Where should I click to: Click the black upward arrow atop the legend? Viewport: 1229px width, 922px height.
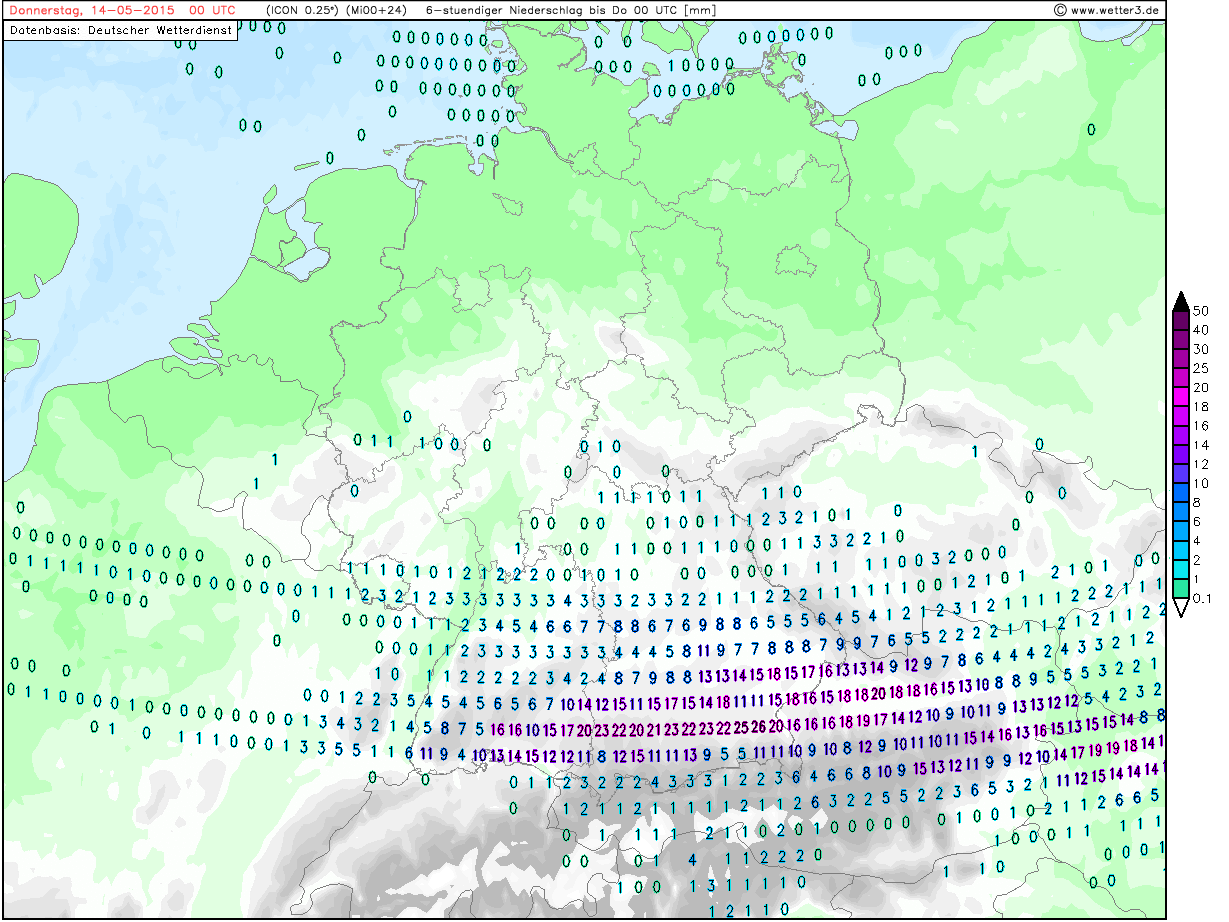[1180, 300]
